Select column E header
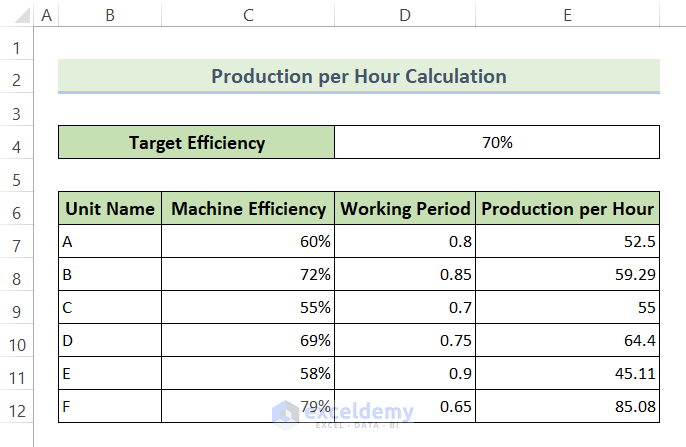 [x=567, y=15]
